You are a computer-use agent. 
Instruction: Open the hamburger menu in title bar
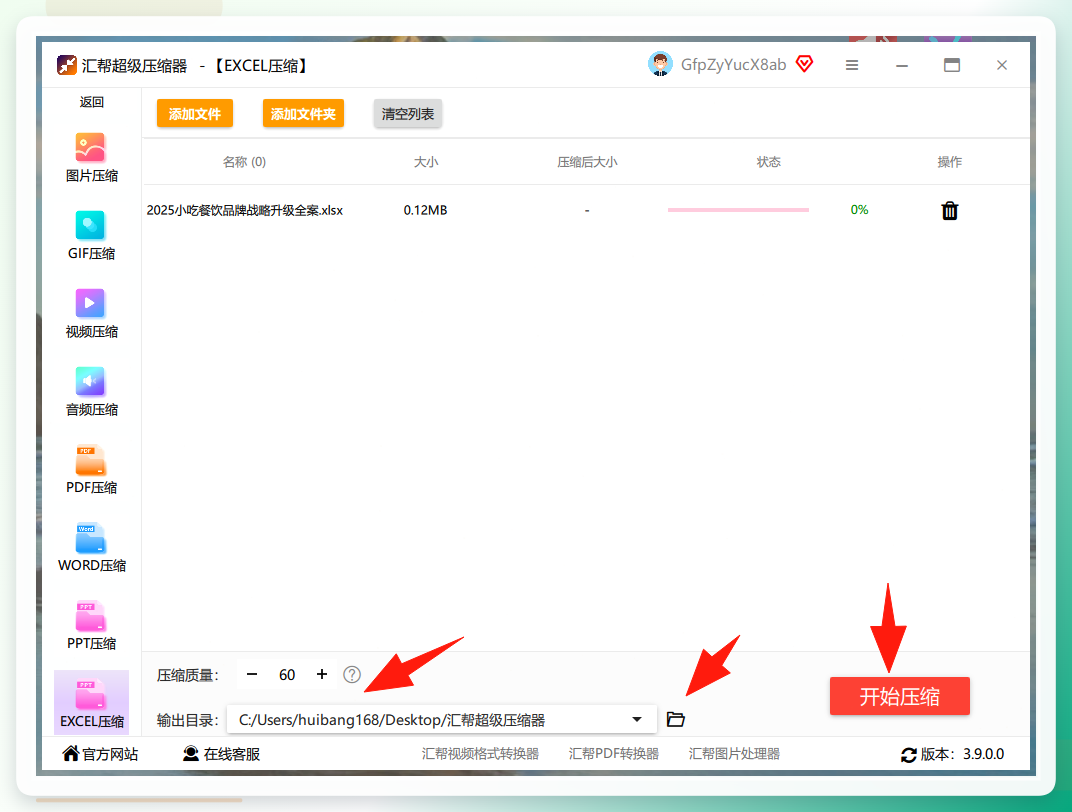click(x=852, y=66)
